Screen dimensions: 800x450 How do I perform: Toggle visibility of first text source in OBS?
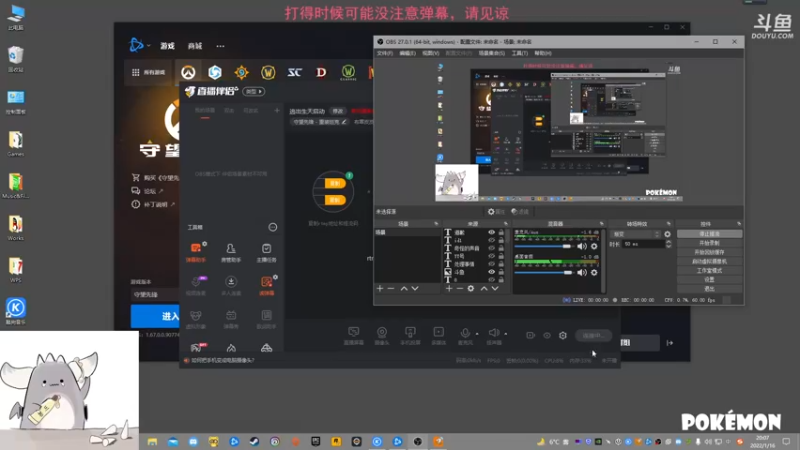(x=491, y=232)
